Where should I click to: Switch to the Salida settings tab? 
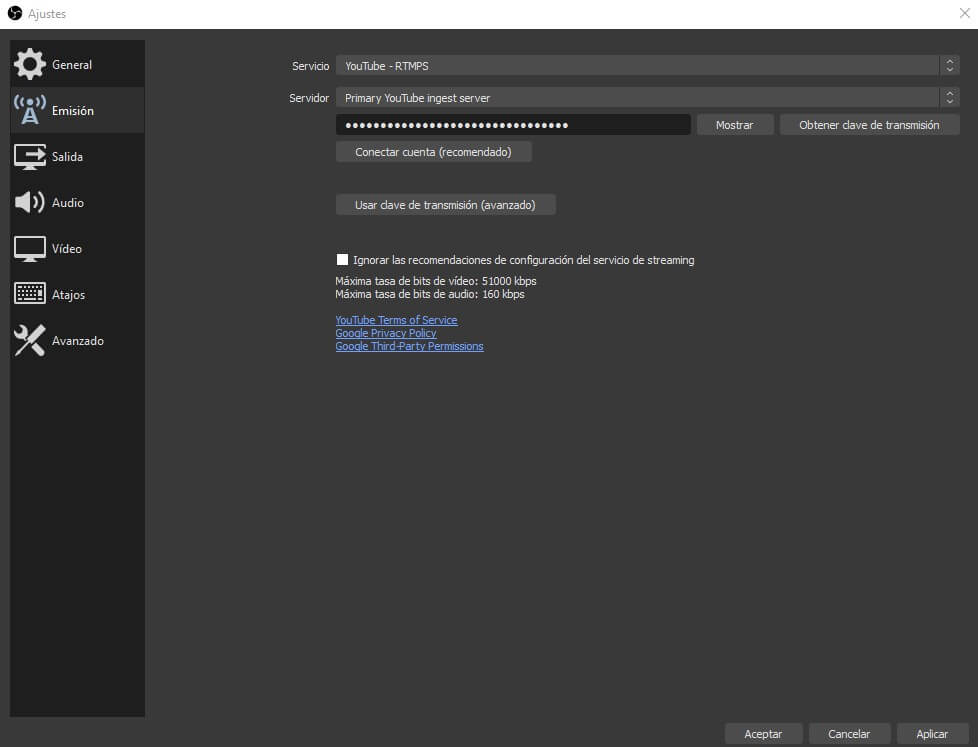pos(70,156)
